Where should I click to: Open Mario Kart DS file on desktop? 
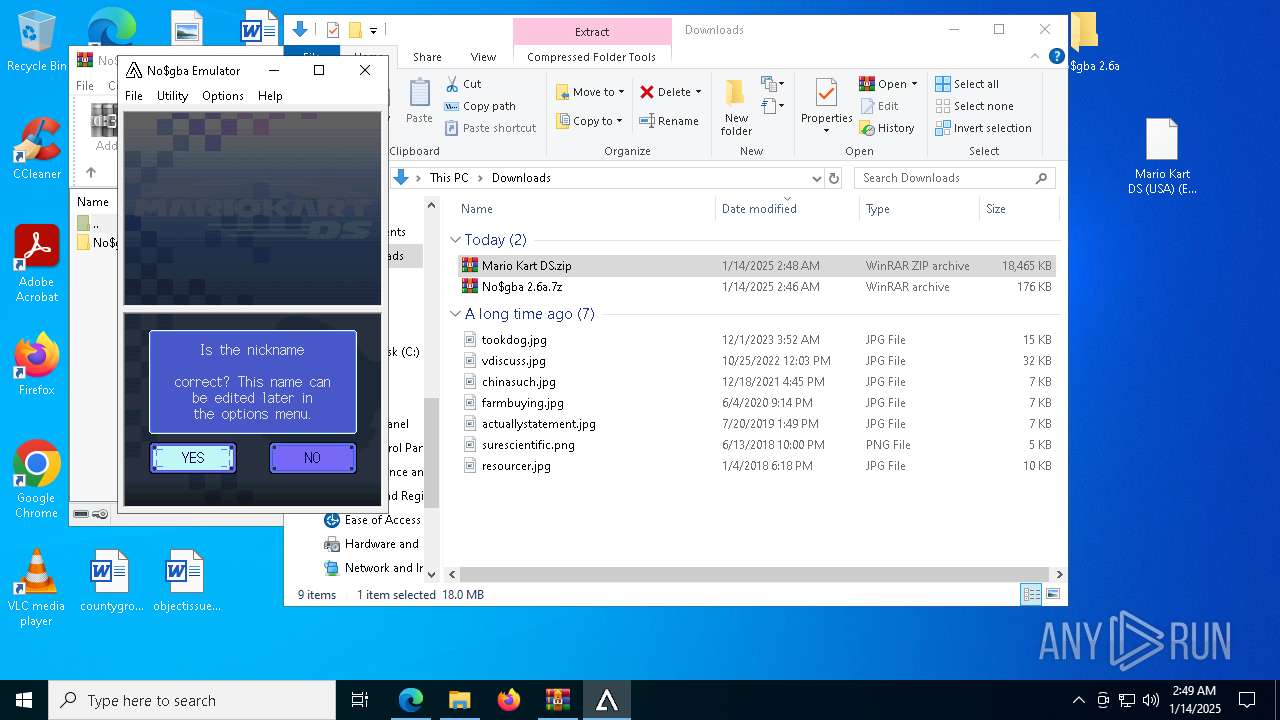tap(1162, 157)
